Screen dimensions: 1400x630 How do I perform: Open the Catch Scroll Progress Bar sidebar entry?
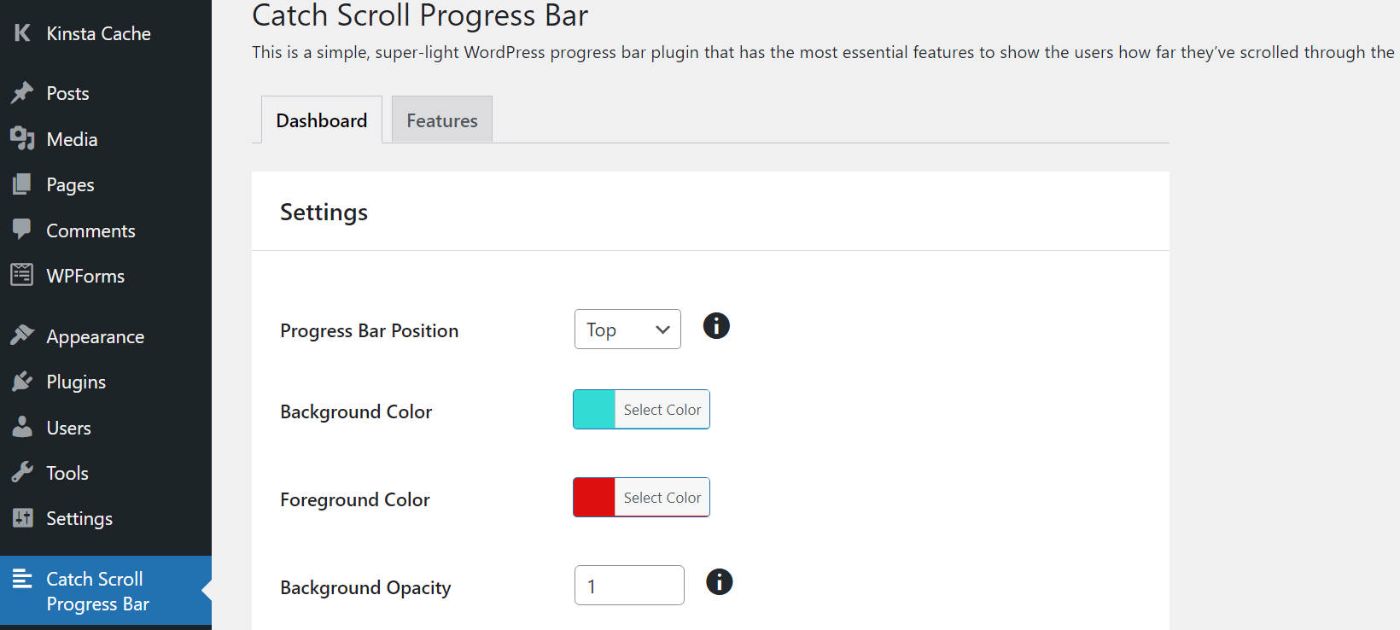[95, 591]
